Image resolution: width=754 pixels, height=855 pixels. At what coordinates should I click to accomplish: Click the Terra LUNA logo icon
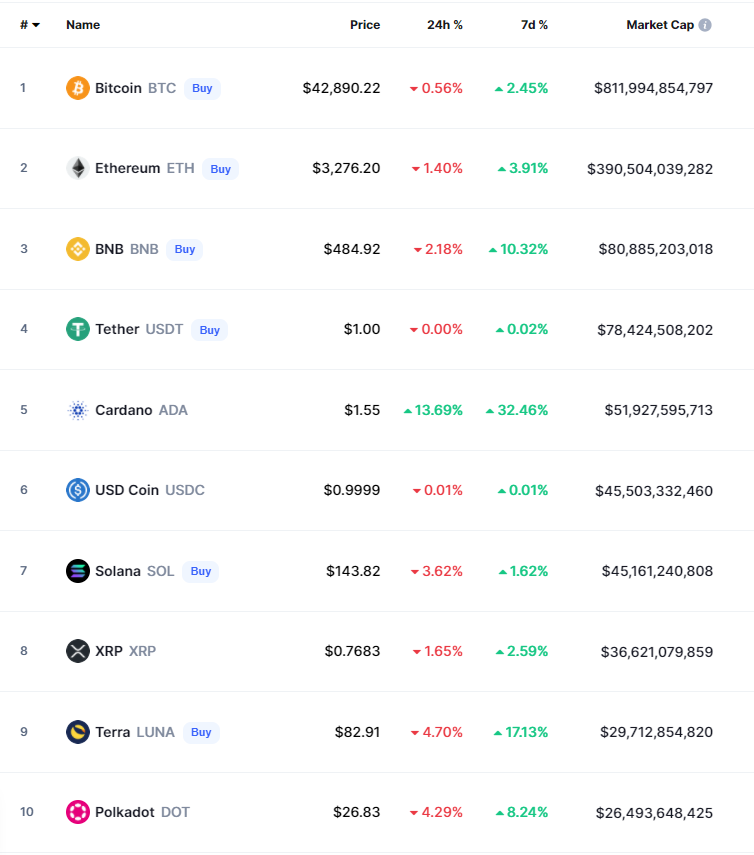click(x=78, y=732)
